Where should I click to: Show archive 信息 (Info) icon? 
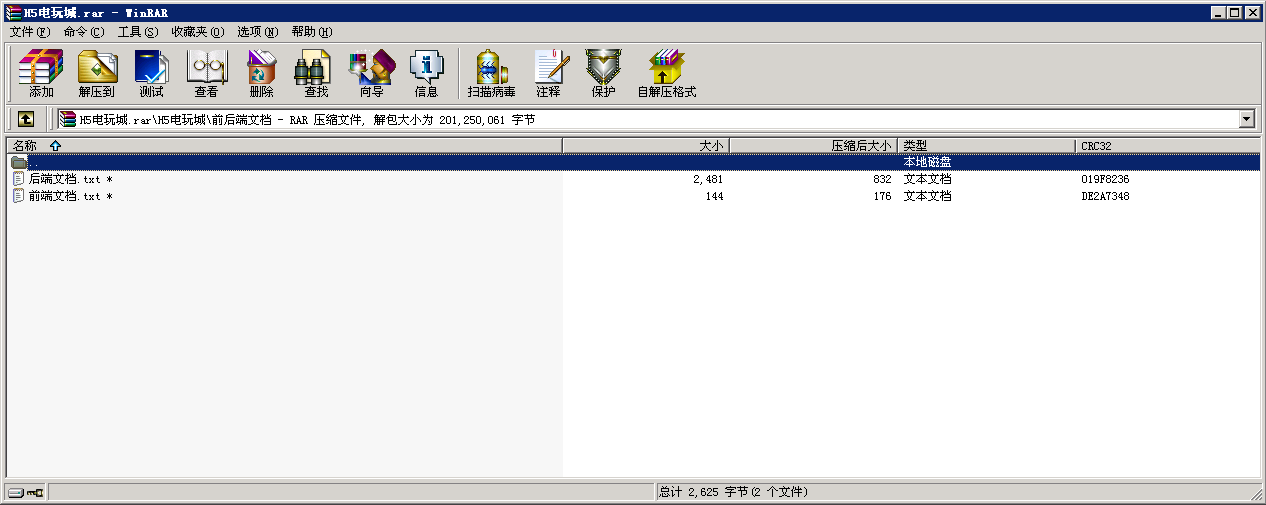click(x=426, y=73)
